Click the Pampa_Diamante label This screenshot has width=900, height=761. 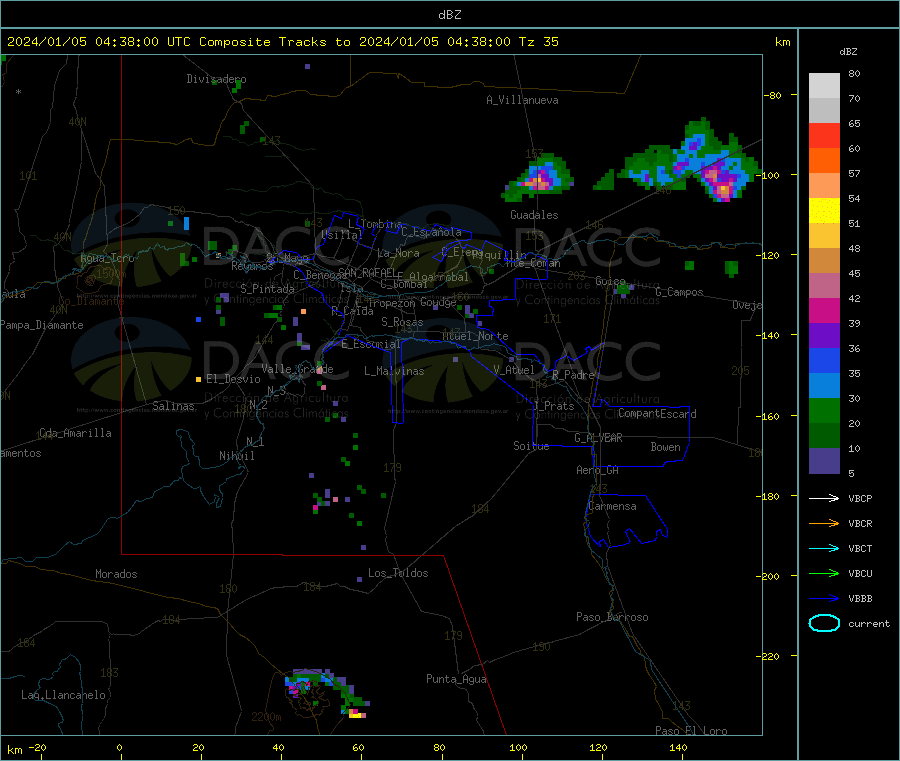coord(42,325)
